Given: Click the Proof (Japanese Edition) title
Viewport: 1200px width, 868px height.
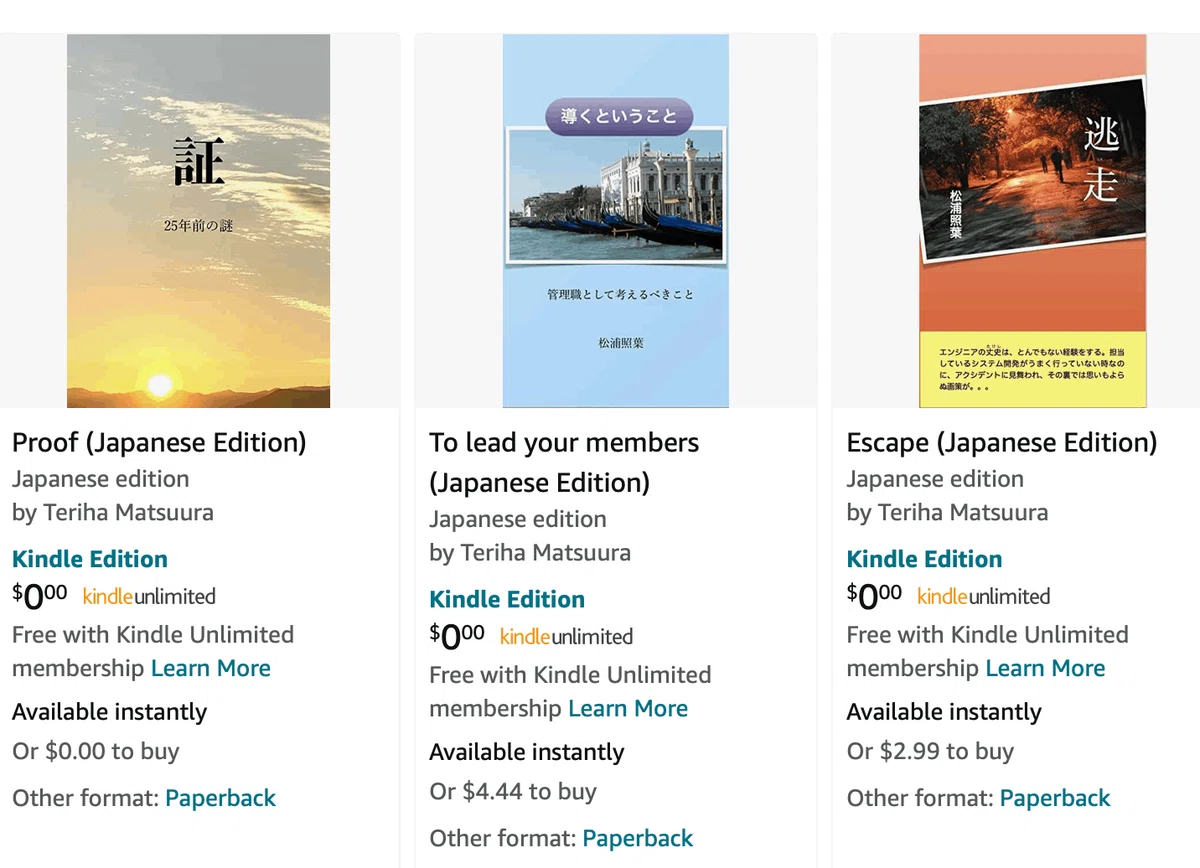Looking at the screenshot, I should (159, 443).
